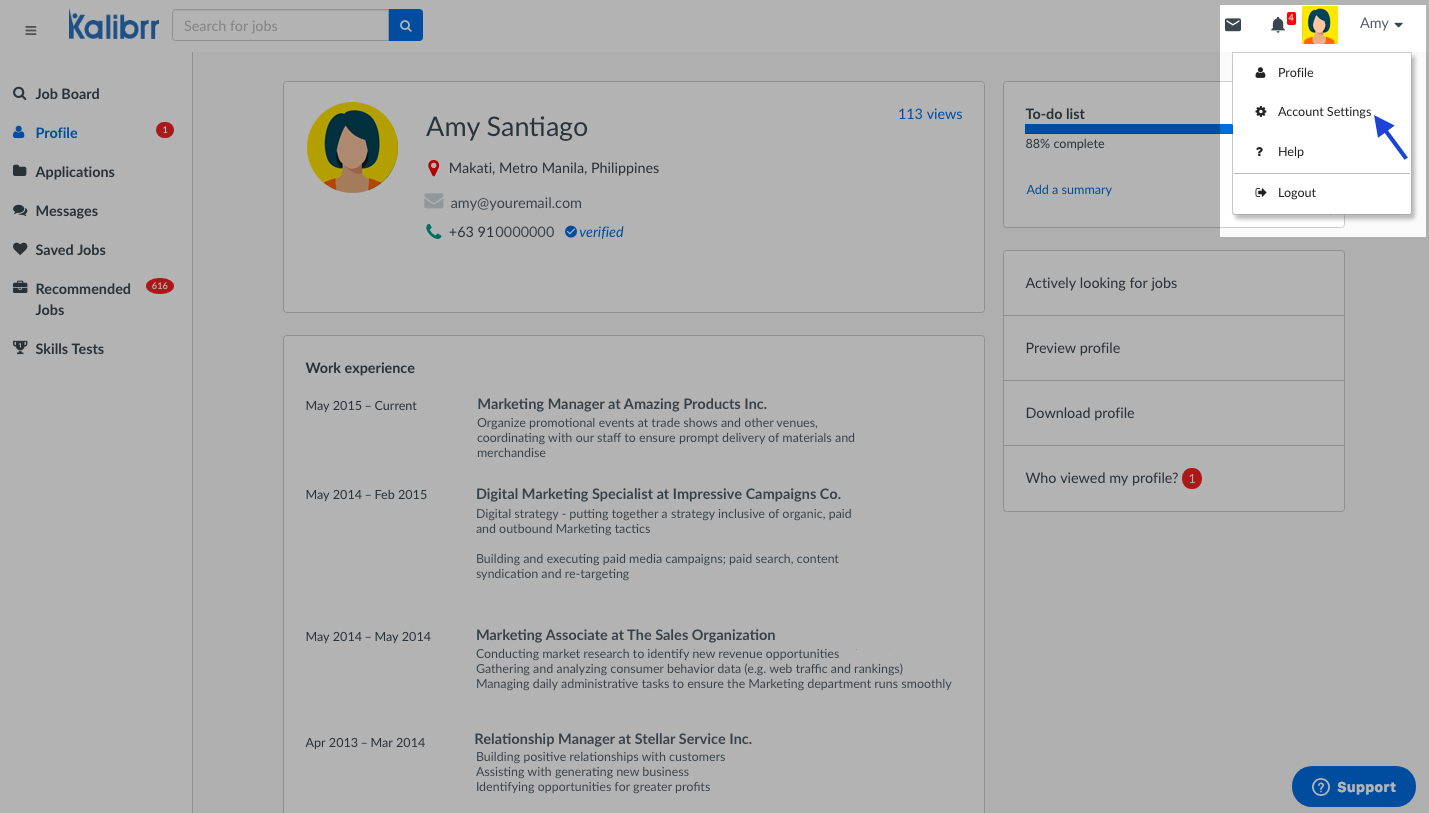Open Messages in the sidebar
The width and height of the screenshot is (1429, 813).
(x=66, y=211)
